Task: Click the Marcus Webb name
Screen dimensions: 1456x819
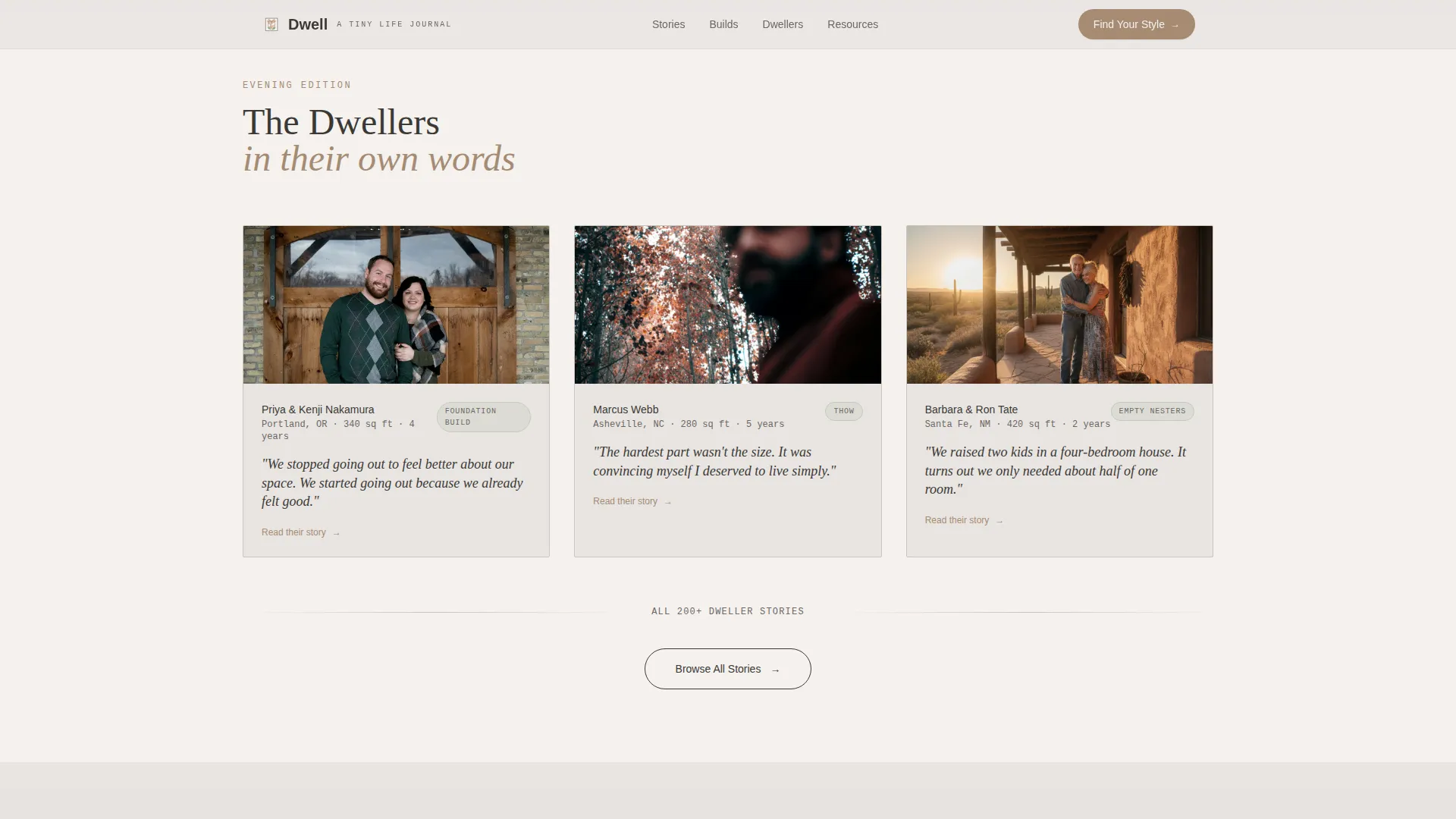Action: [x=626, y=409]
